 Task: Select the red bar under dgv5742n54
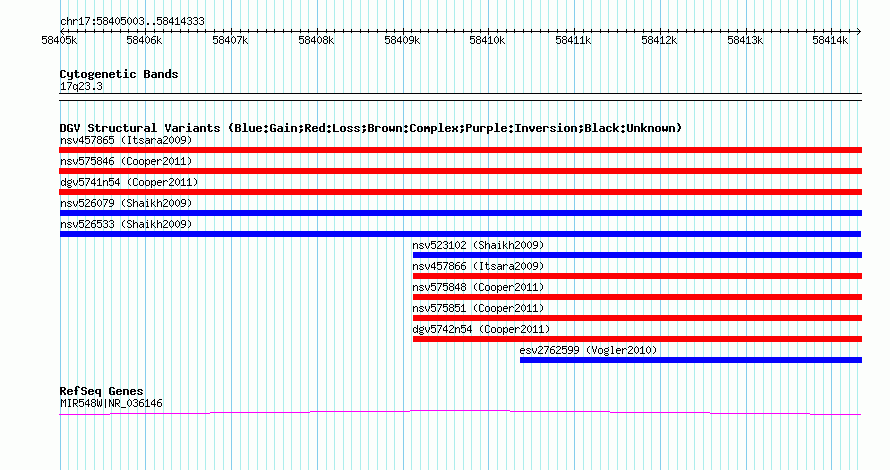click(x=637, y=339)
